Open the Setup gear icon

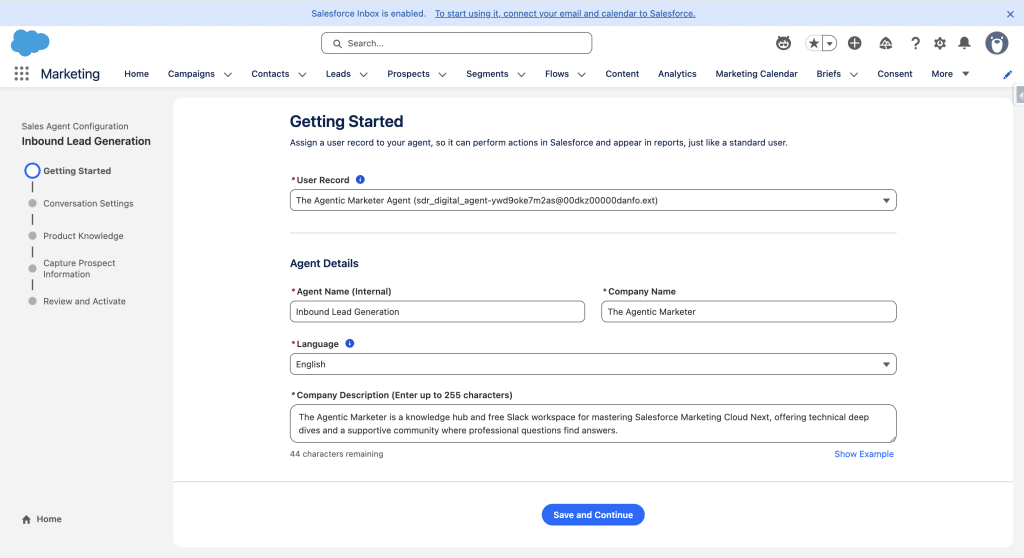coord(939,43)
